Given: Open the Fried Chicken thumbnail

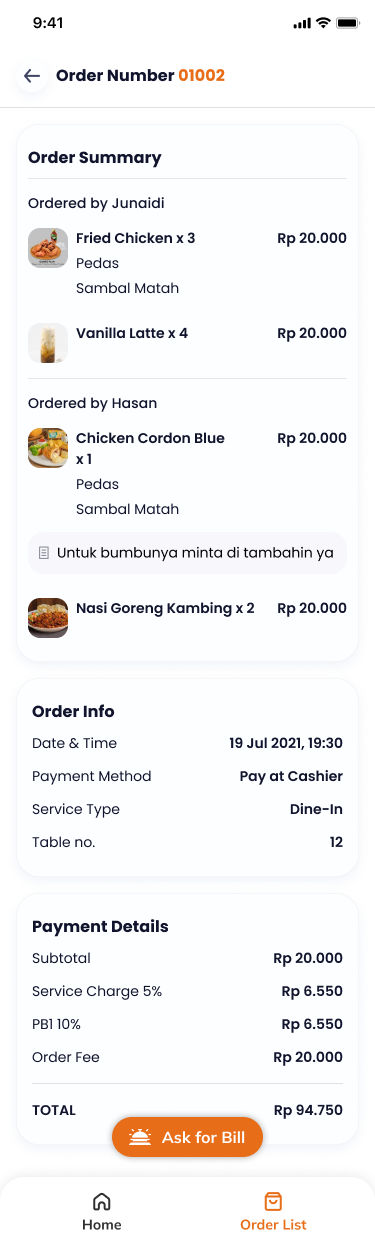Looking at the screenshot, I should click(x=48, y=248).
